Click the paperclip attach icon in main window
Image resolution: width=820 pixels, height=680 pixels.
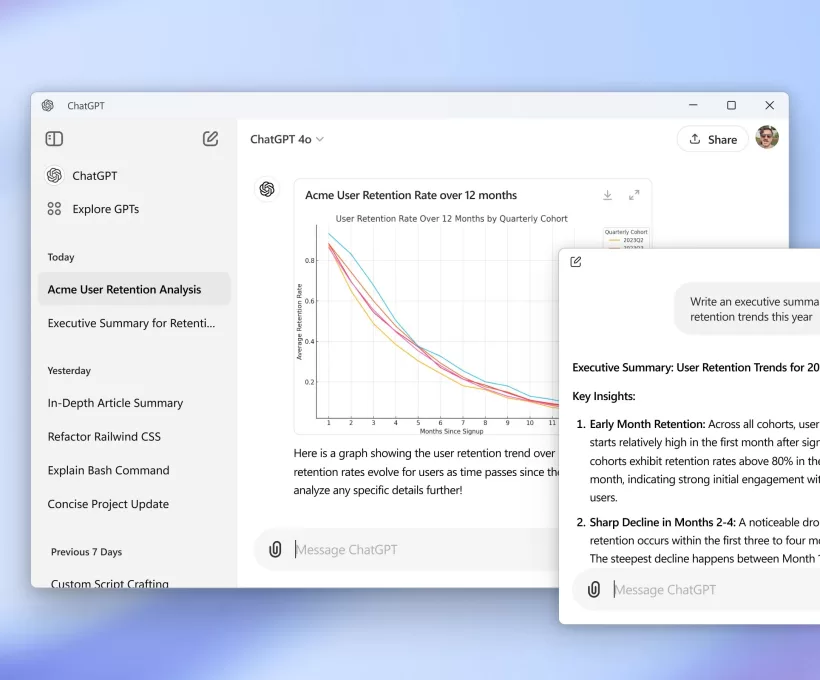(275, 549)
